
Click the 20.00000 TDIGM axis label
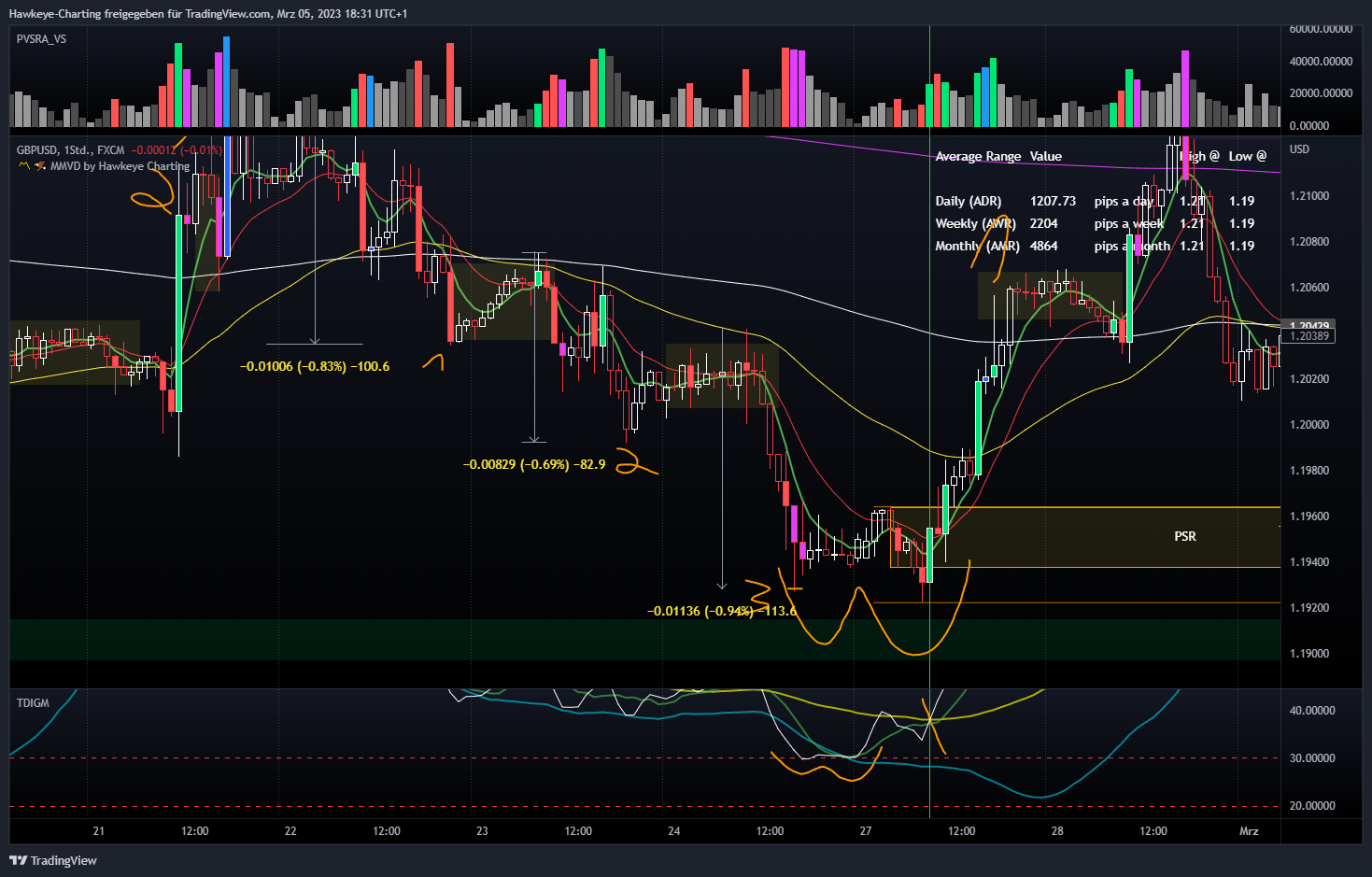(1312, 806)
